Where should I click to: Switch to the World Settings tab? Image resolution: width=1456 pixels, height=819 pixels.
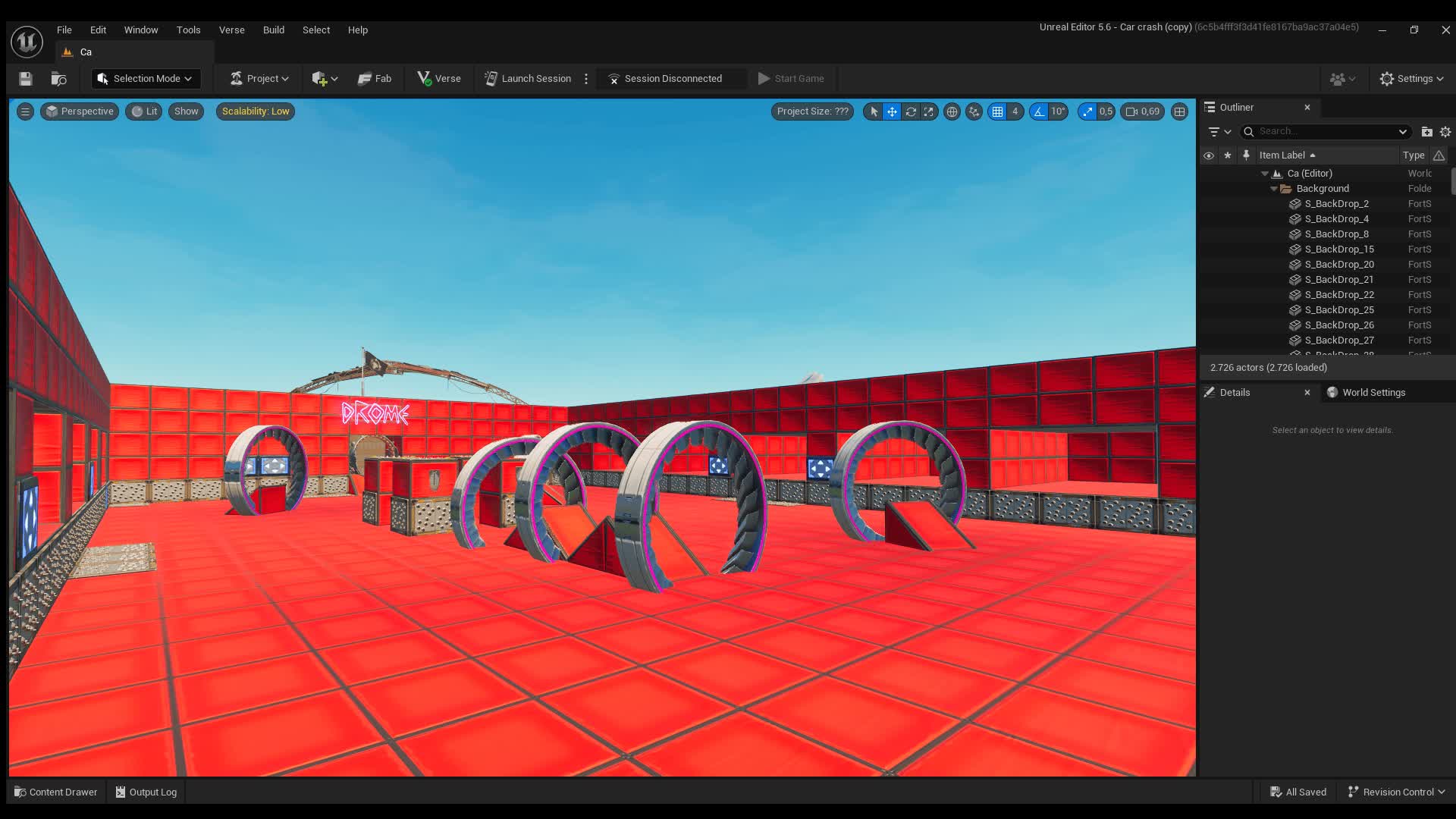(x=1373, y=393)
